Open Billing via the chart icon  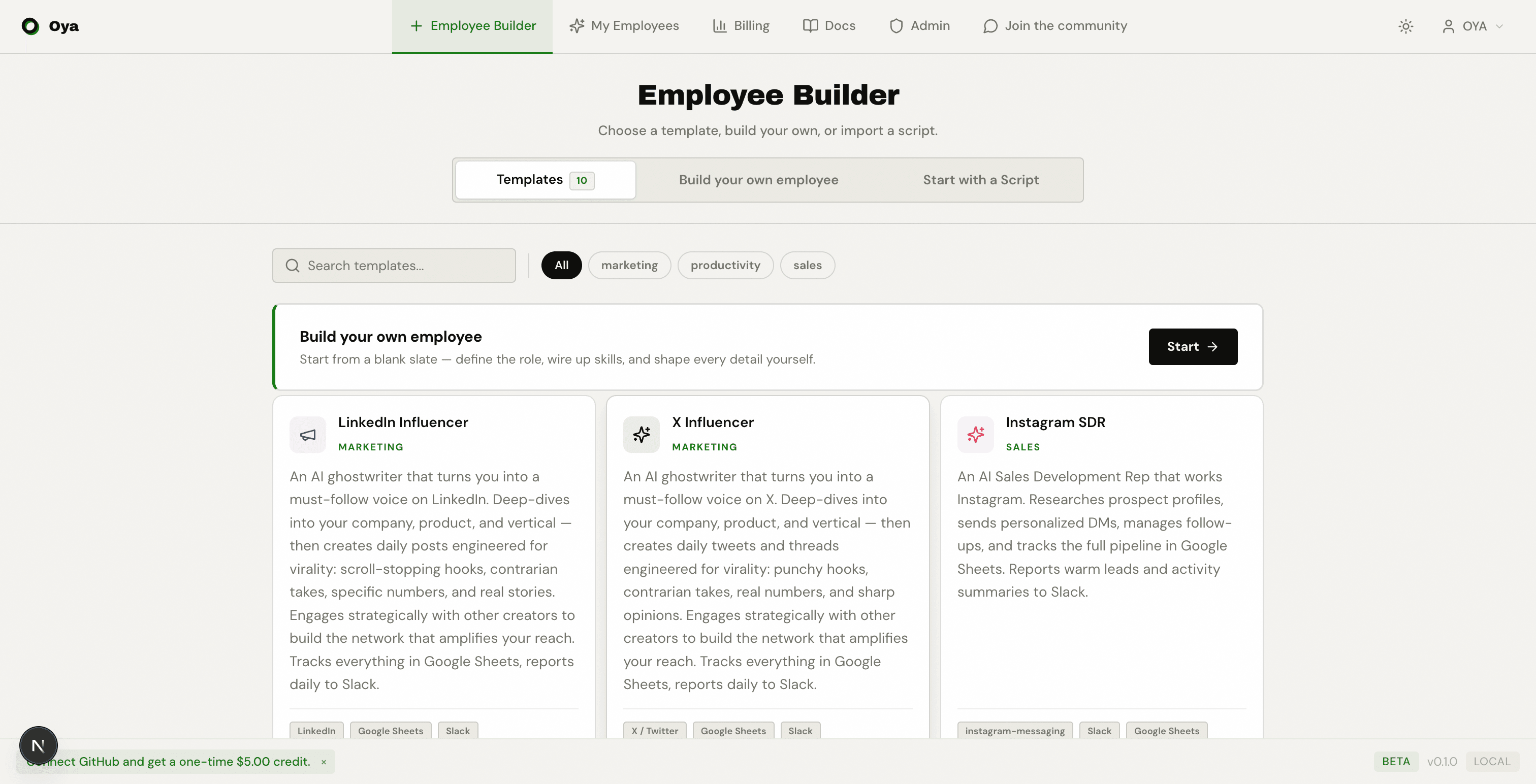(x=720, y=25)
